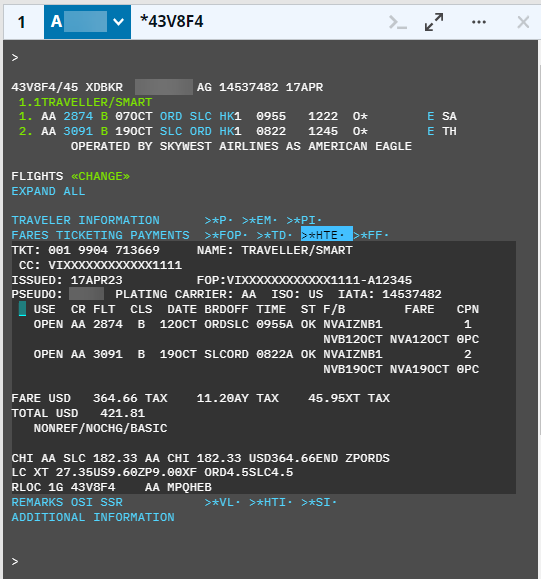Viewport: 541px width, 579px height.
Task: Click the teal cursor block before USE
Action: [23, 309]
